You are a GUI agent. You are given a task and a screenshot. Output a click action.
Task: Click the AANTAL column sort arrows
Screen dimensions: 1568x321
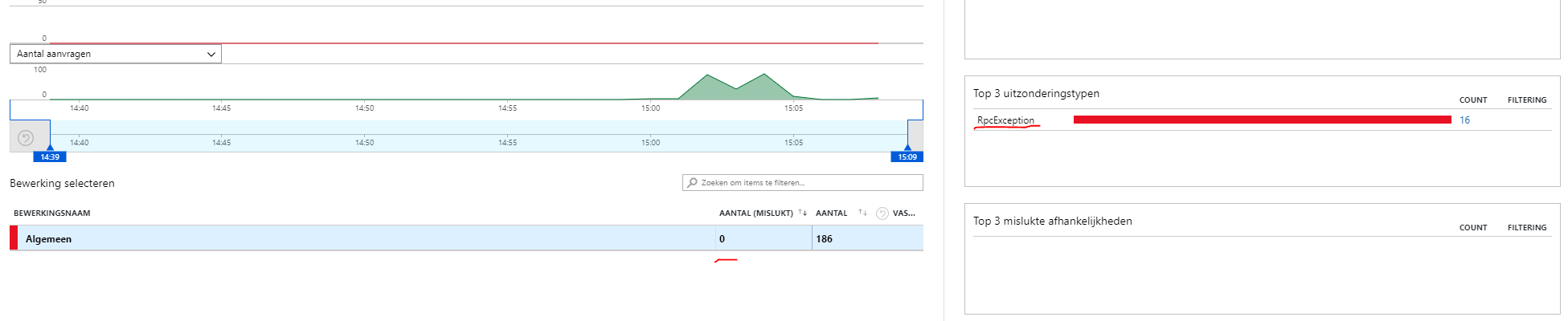[x=862, y=213]
